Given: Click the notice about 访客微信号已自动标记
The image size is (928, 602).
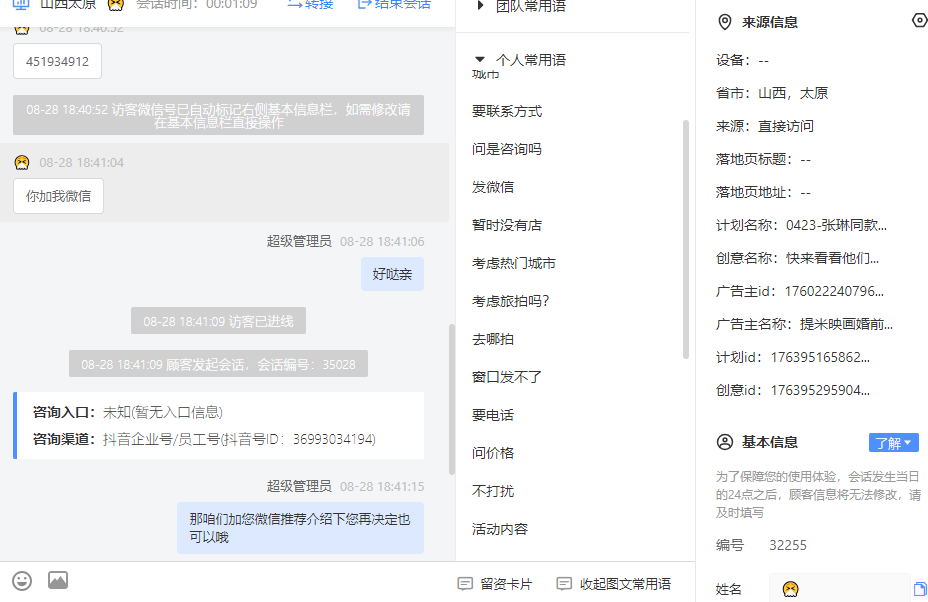Looking at the screenshot, I should click(218, 115).
